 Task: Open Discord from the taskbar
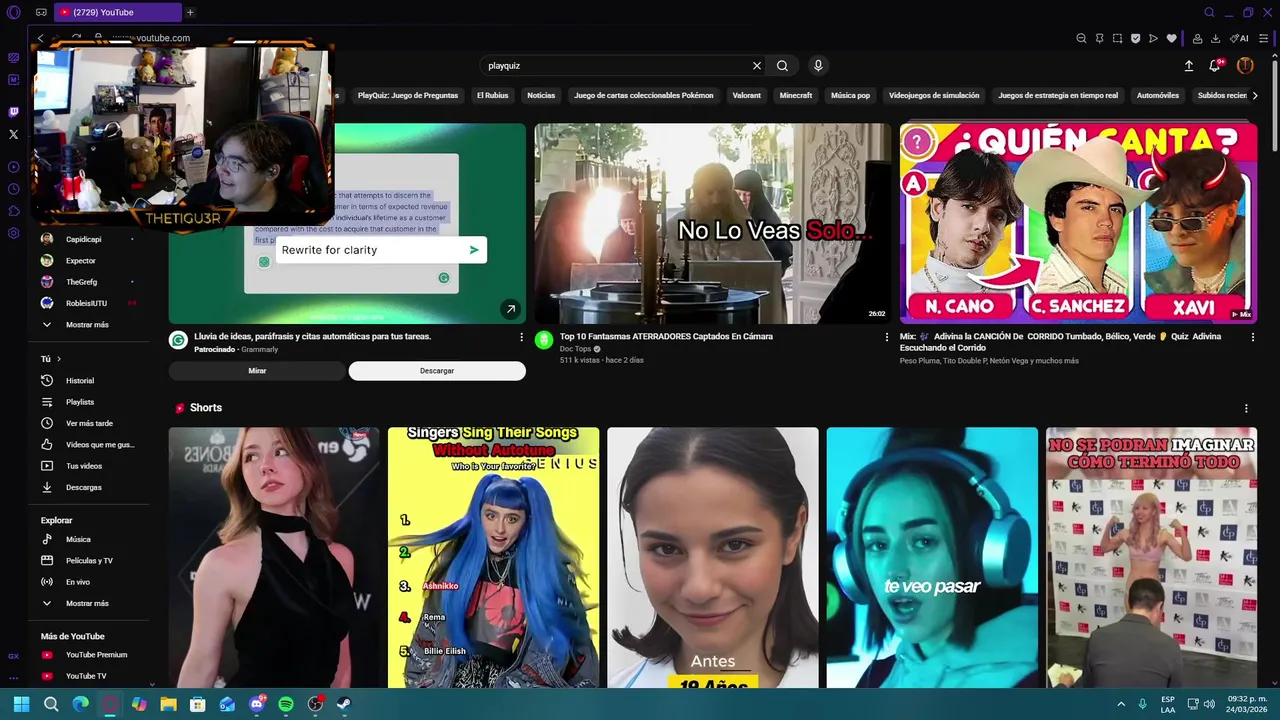click(257, 704)
